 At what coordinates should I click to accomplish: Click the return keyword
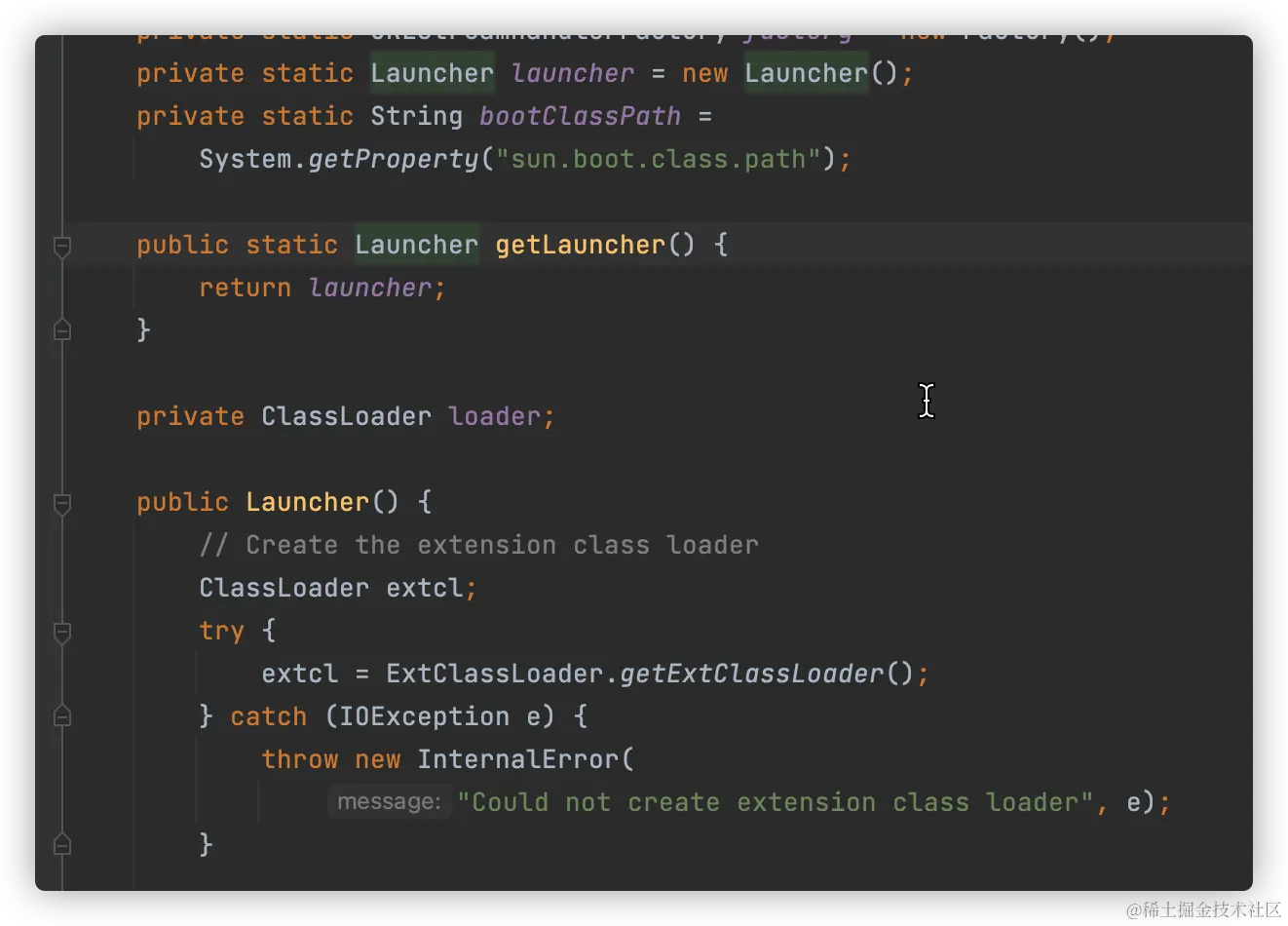pyautogui.click(x=245, y=288)
